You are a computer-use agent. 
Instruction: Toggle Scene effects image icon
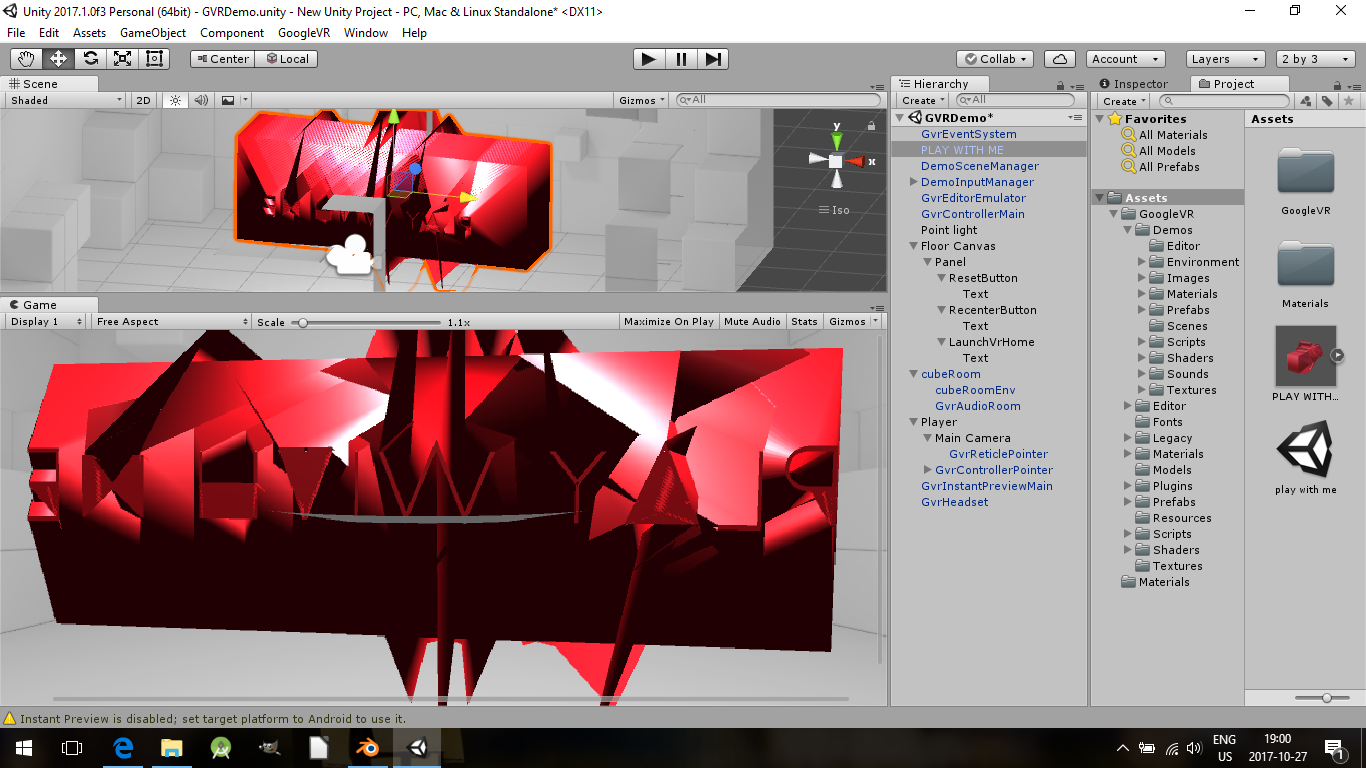tap(228, 100)
